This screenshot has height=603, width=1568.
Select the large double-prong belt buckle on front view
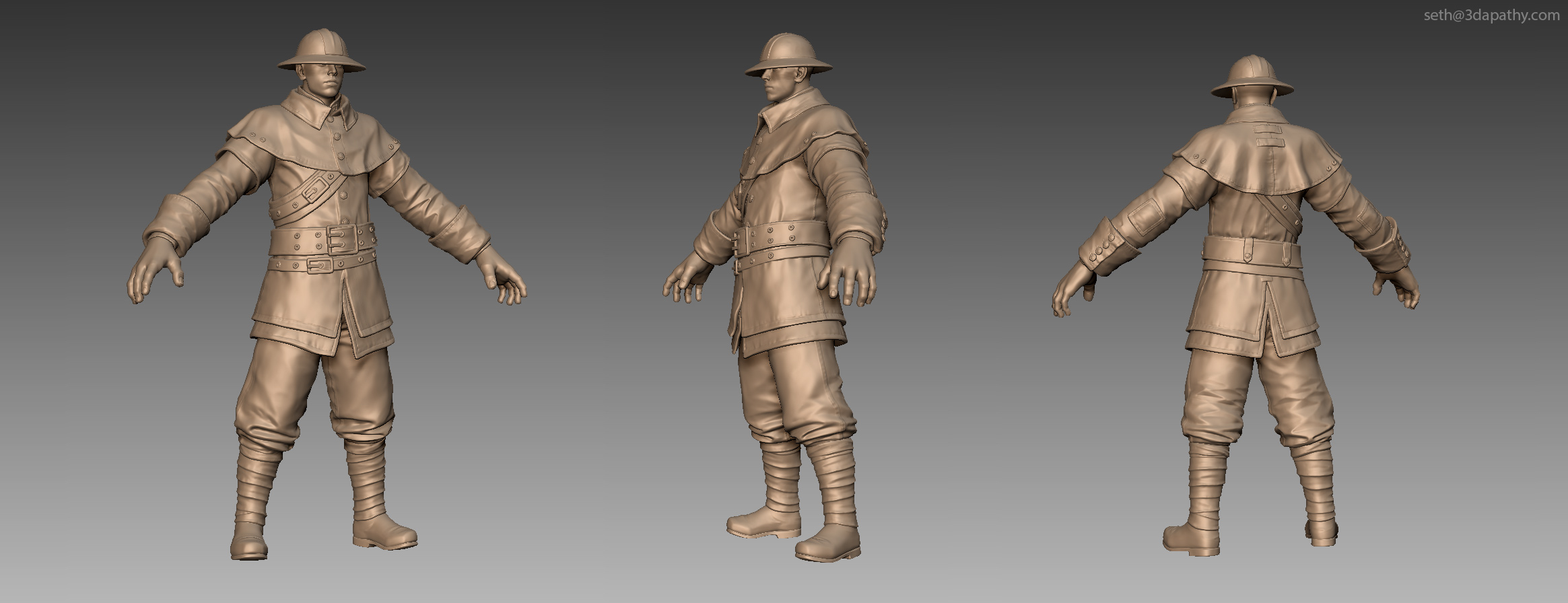pos(341,239)
